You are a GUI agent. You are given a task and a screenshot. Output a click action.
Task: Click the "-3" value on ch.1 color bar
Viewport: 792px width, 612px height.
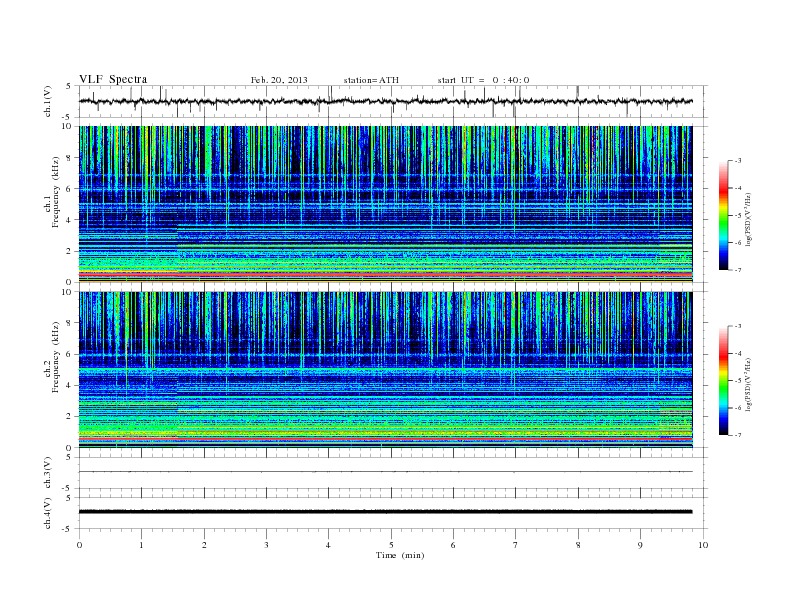click(x=738, y=161)
